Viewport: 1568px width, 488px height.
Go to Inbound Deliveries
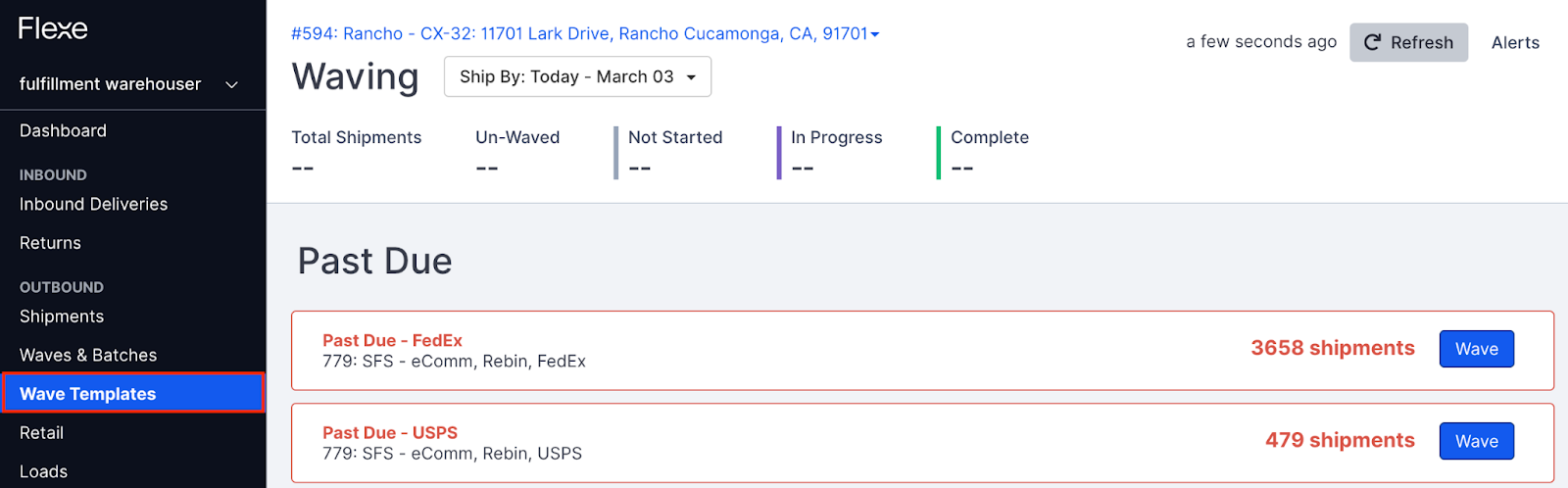[x=93, y=204]
